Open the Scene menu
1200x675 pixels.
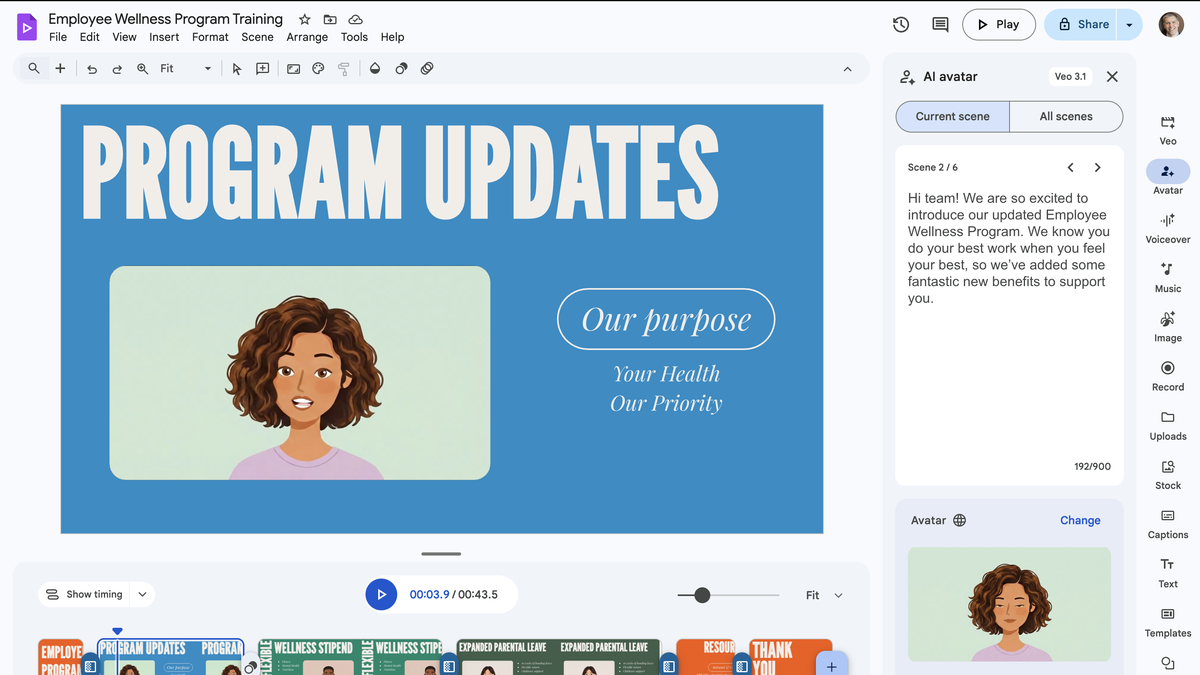[x=257, y=37]
